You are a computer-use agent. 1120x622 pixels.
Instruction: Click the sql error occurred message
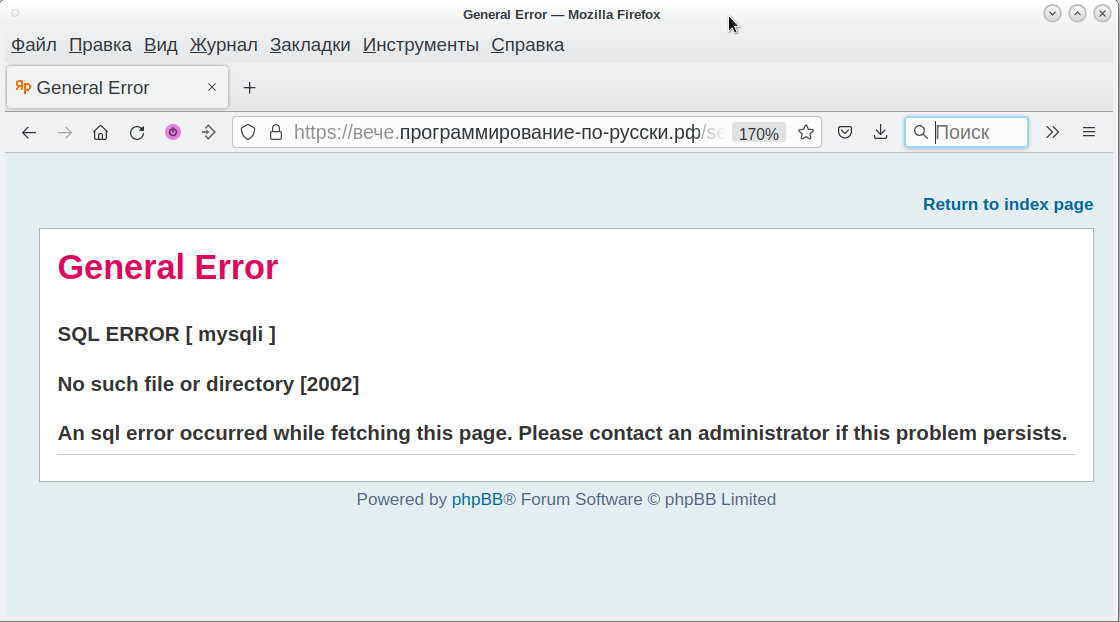[x=562, y=433]
